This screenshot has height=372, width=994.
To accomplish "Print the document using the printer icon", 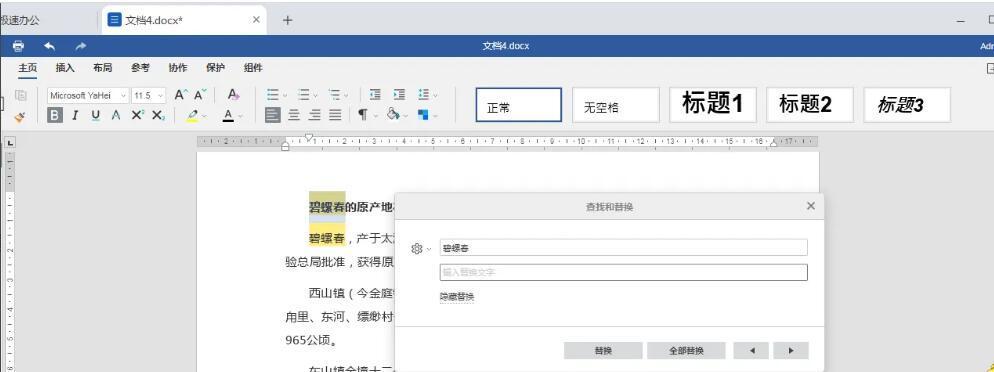I will 18,46.
